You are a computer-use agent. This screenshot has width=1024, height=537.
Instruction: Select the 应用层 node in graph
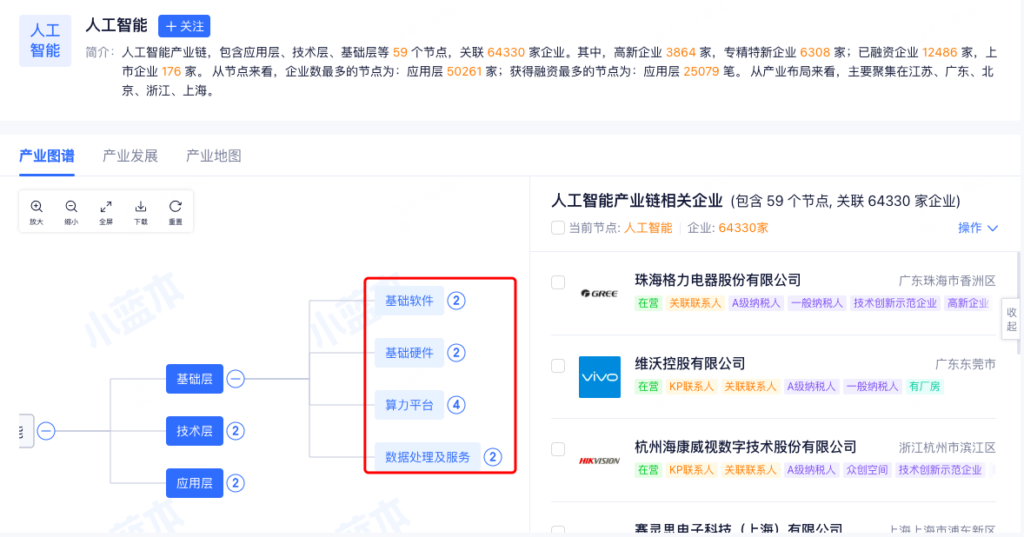click(194, 483)
